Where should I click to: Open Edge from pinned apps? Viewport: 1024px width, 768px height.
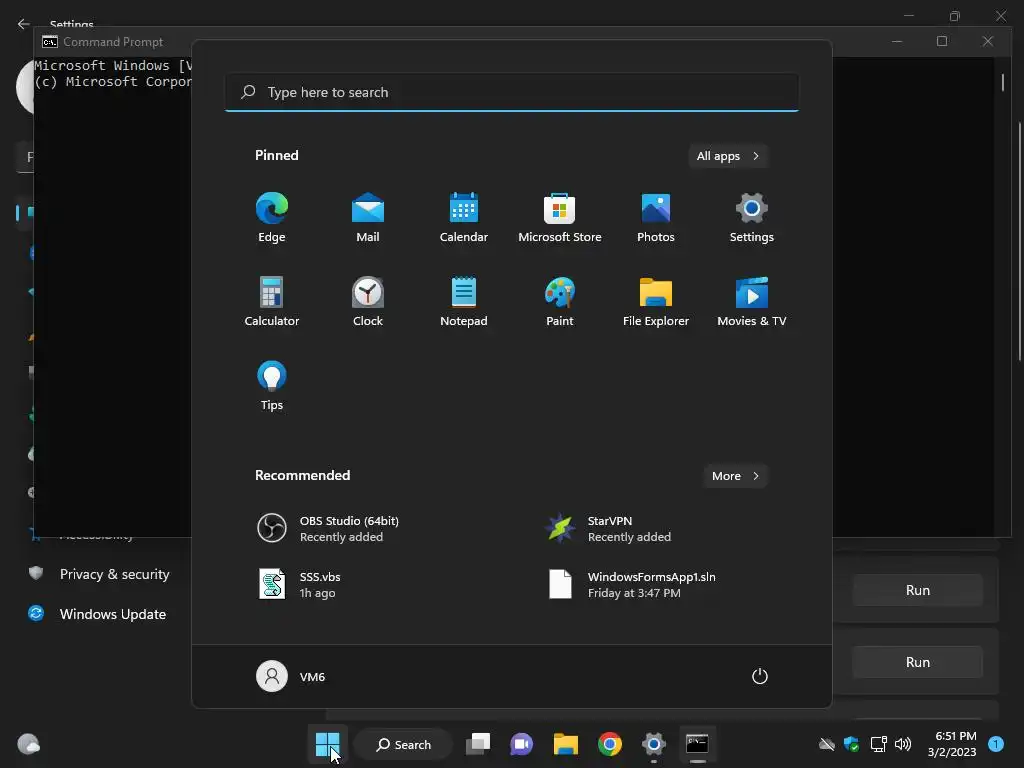272,218
